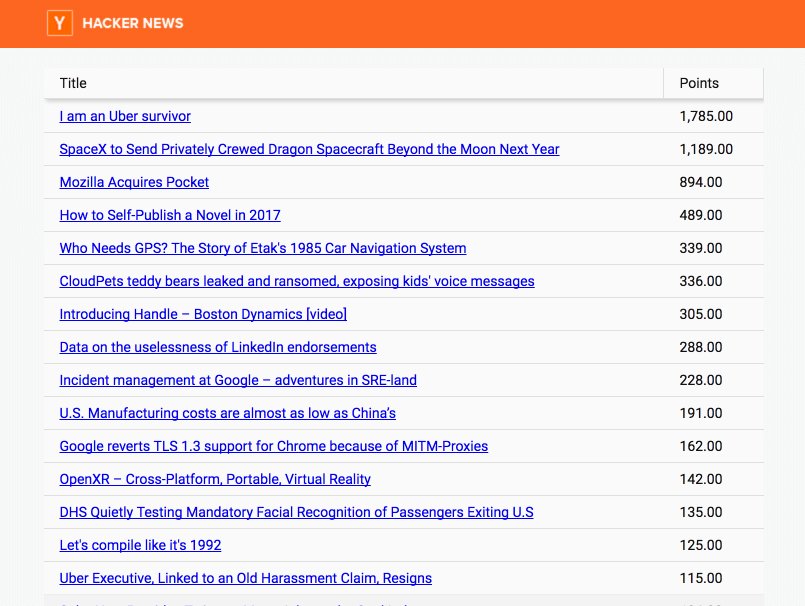The width and height of the screenshot is (805, 606).
Task: Open the 'I am an Uber survivor' link
Action: [125, 116]
